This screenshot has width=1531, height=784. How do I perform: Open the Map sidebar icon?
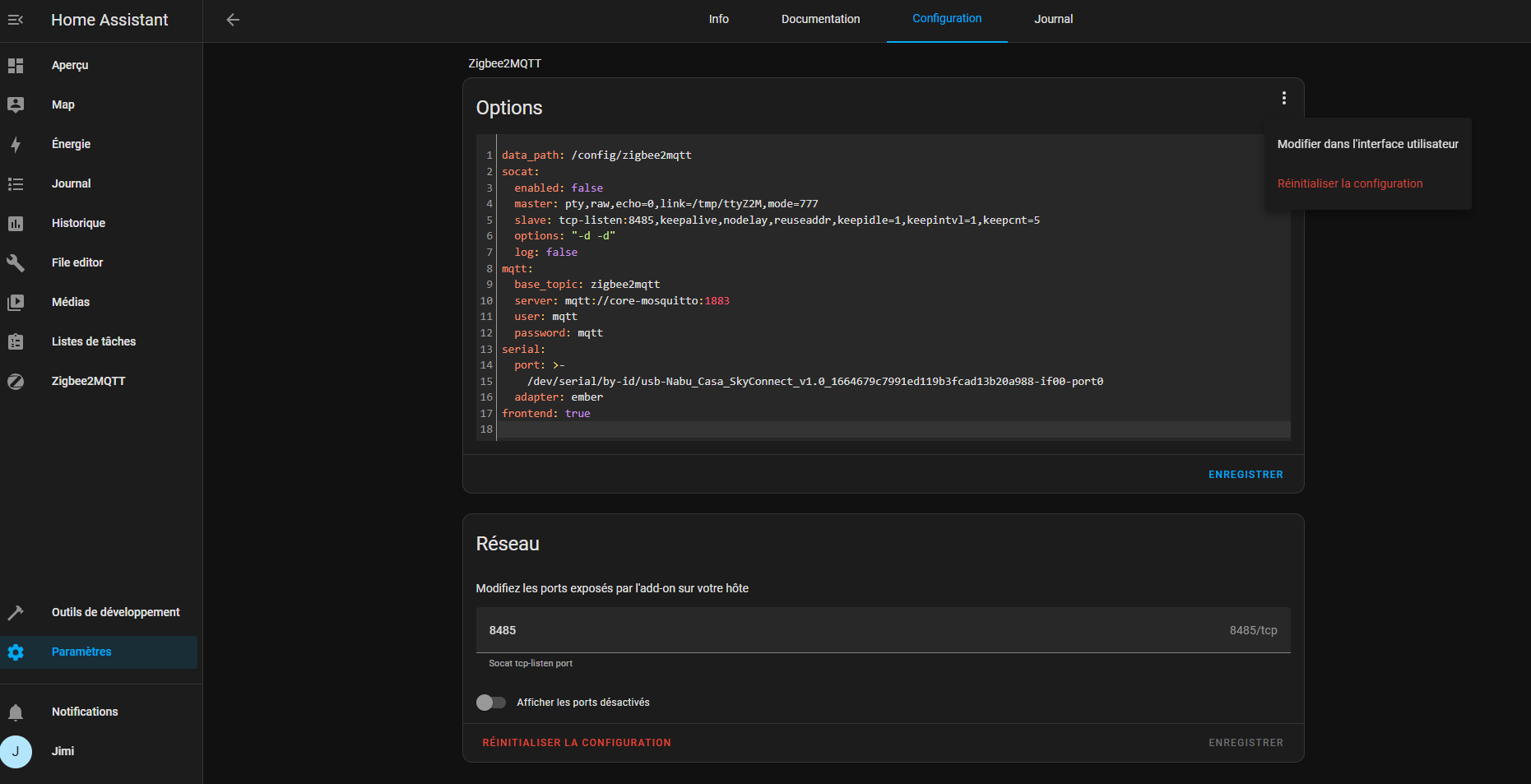tap(16, 104)
